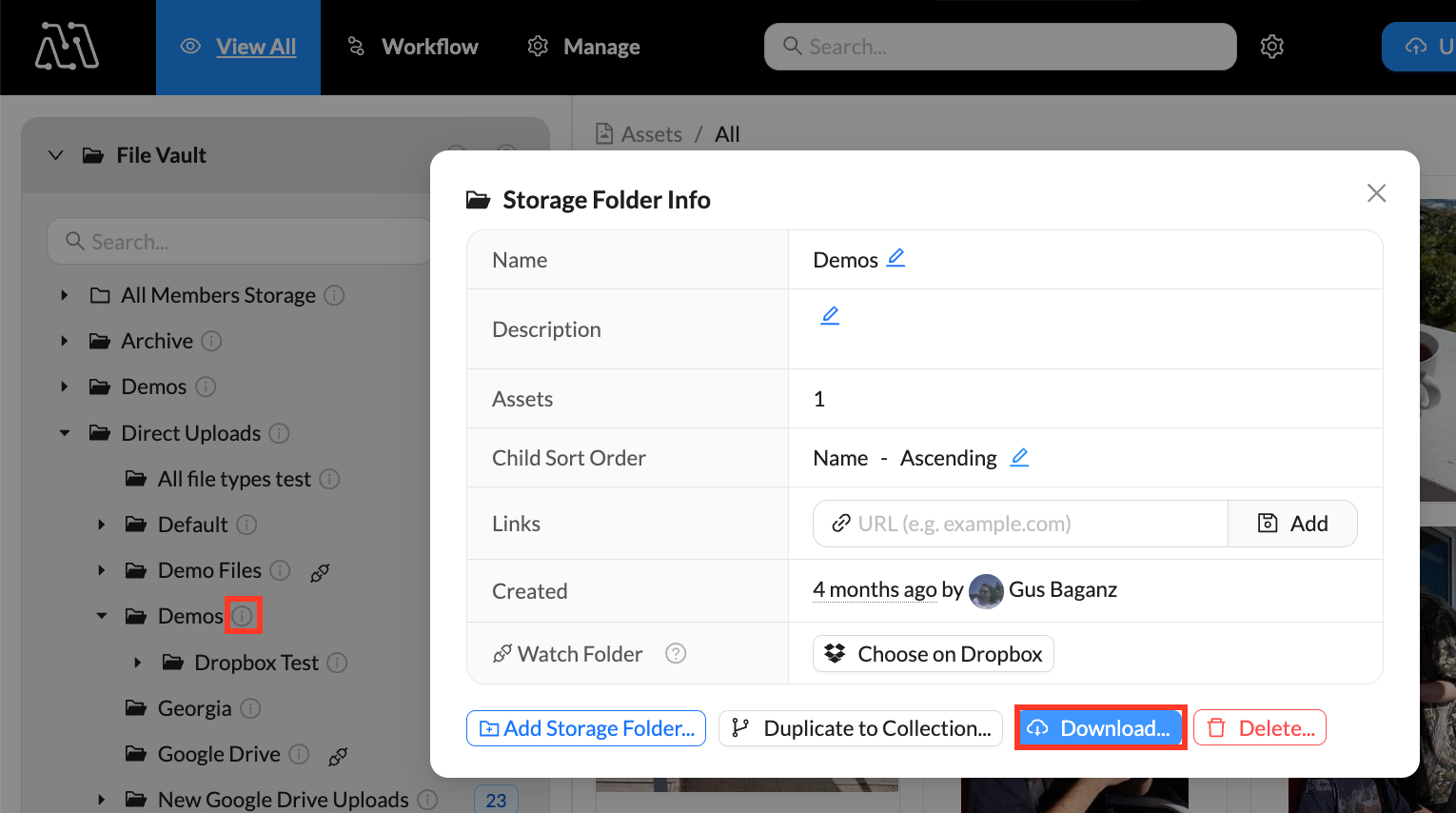Edit the Child Sort Order

[x=1019, y=457]
